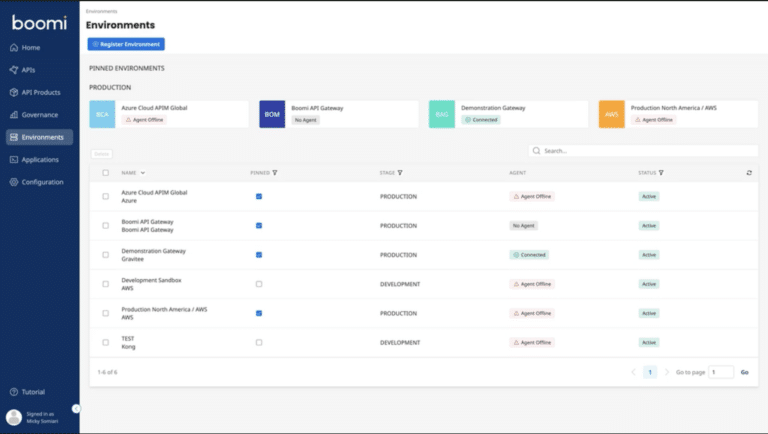
Task: Go to Applications in sidebar
Action: click(40, 160)
